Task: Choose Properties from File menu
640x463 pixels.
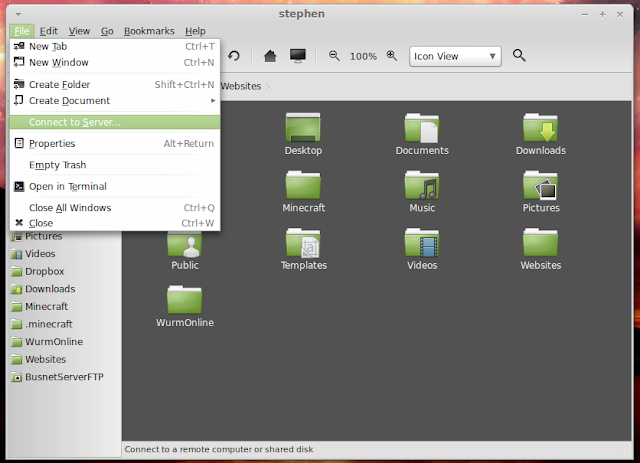Action: 115,144
